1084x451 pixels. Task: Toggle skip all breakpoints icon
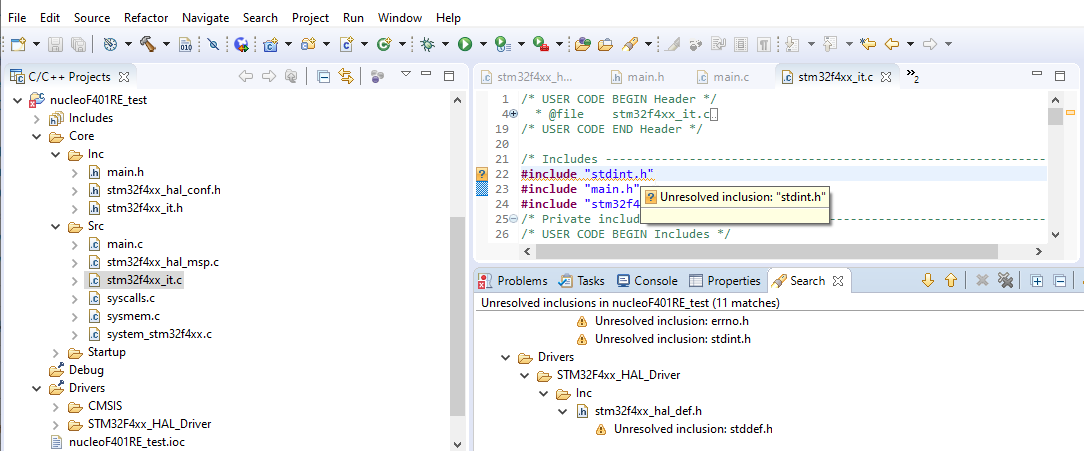(x=213, y=44)
